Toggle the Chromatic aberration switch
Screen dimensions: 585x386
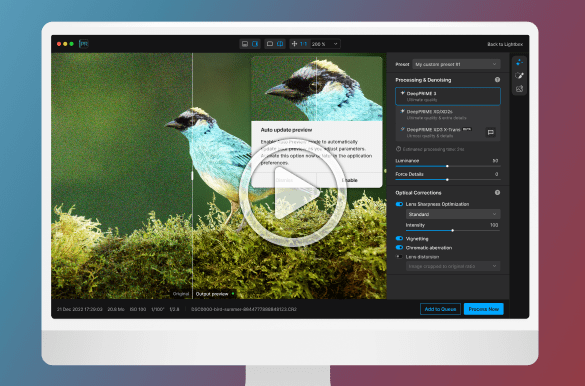tap(399, 247)
